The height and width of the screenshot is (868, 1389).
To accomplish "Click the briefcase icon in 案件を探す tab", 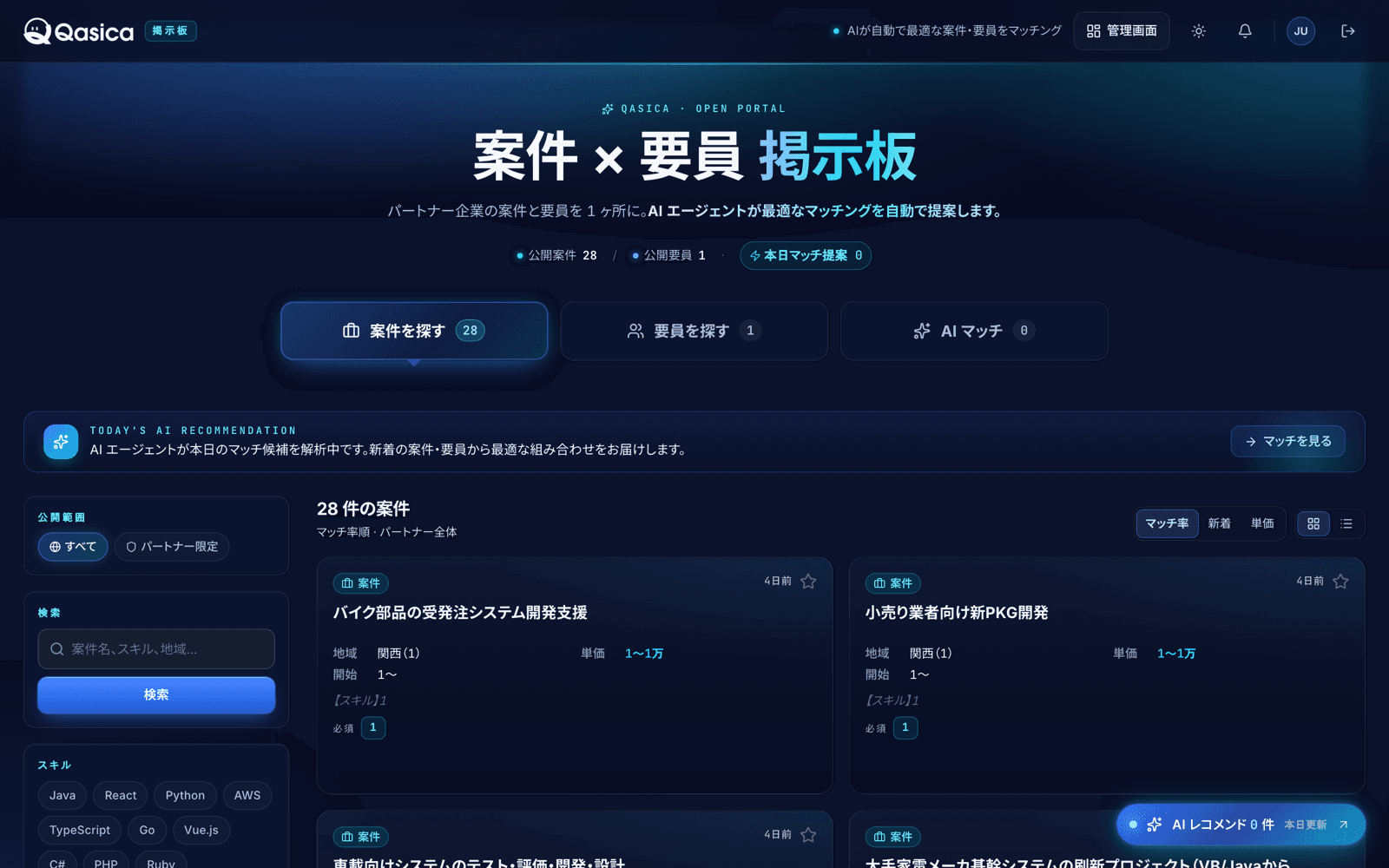I will [351, 331].
